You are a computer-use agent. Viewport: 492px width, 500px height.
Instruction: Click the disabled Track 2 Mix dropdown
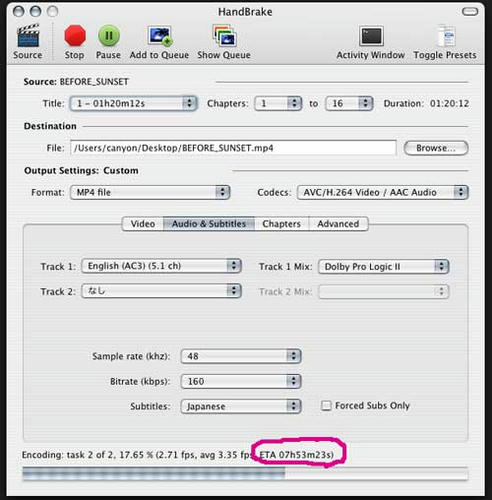click(x=384, y=292)
